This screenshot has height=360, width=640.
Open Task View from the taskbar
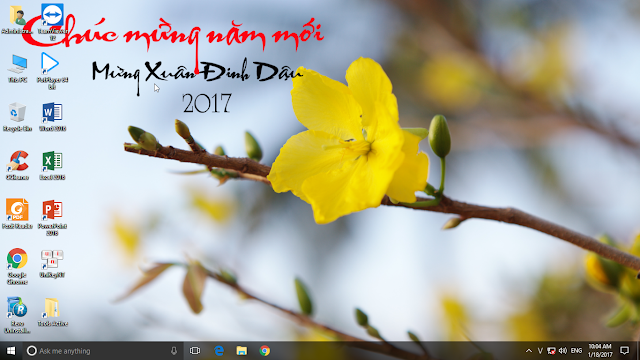[x=195, y=351]
